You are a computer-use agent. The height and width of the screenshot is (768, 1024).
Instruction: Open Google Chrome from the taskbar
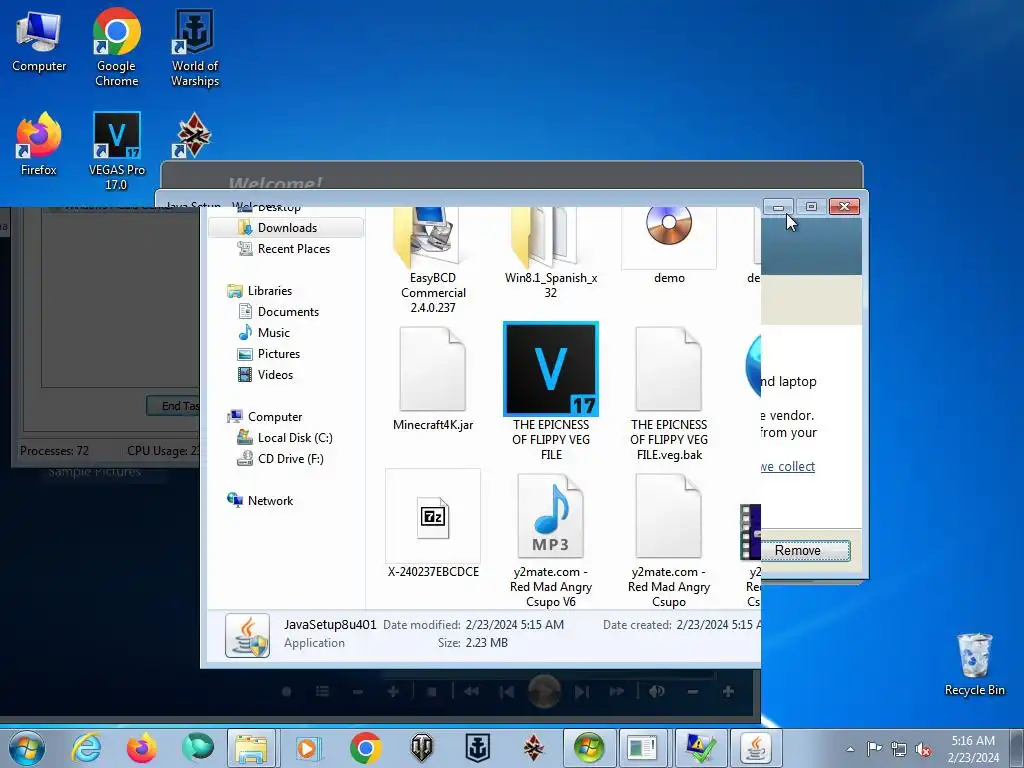(x=365, y=748)
